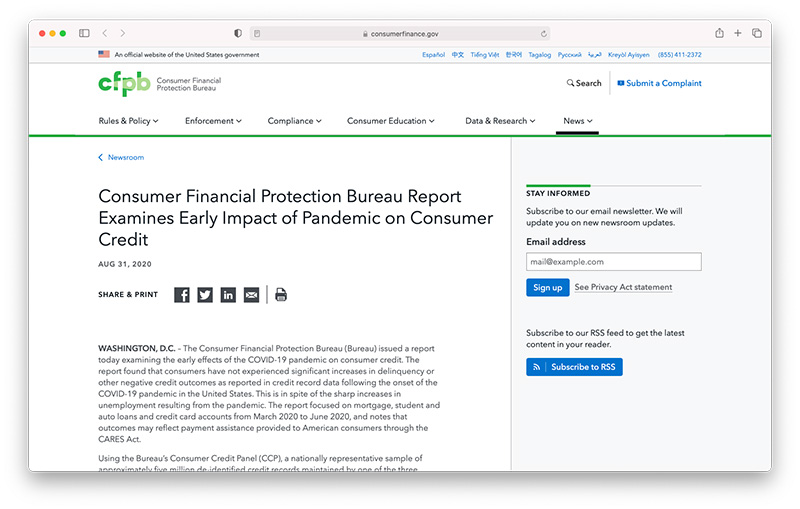This screenshot has width=800, height=509.
Task: Print the page using printer icon
Action: pos(281,295)
